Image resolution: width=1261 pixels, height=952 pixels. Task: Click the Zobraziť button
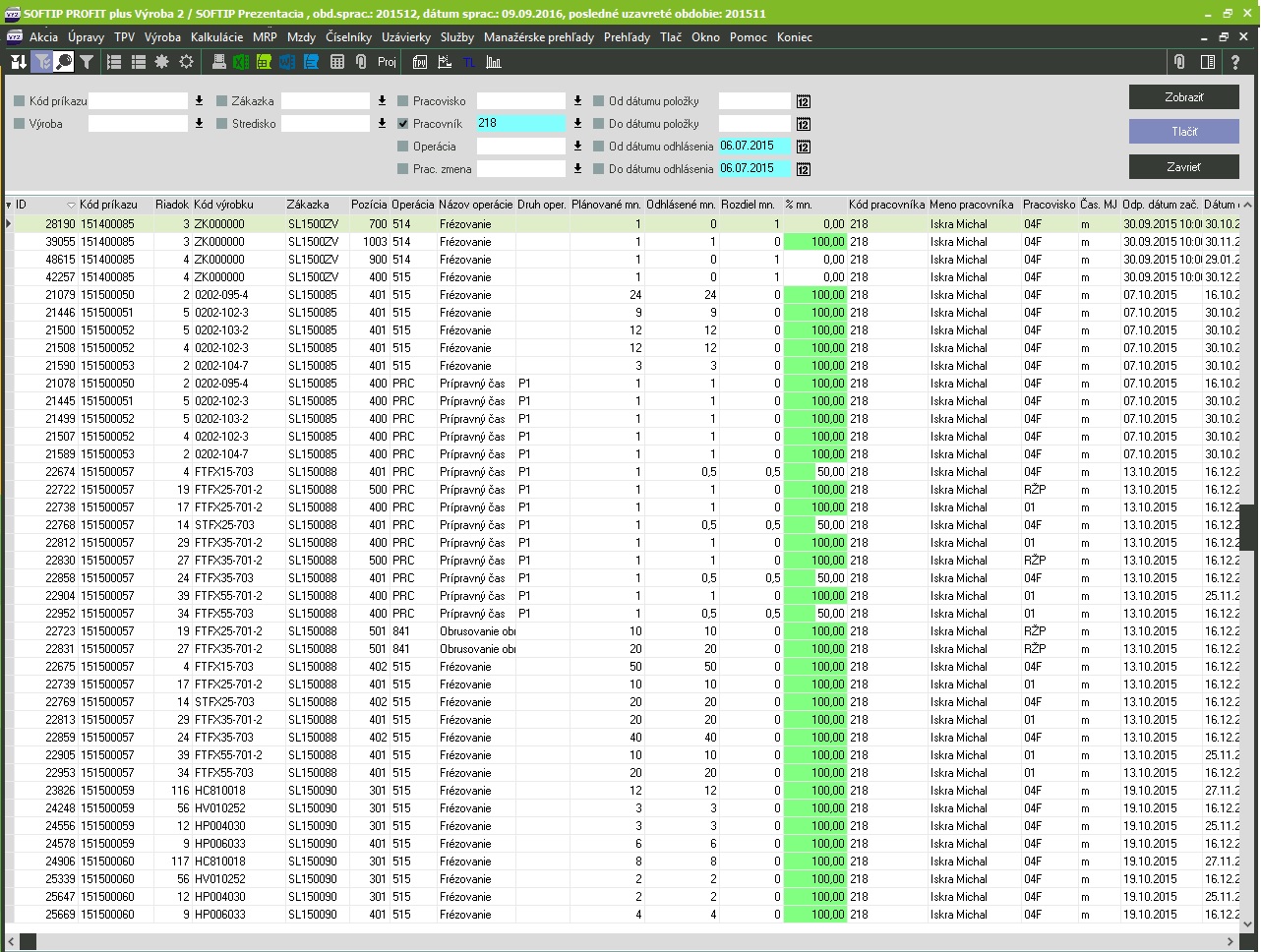pos(1183,97)
